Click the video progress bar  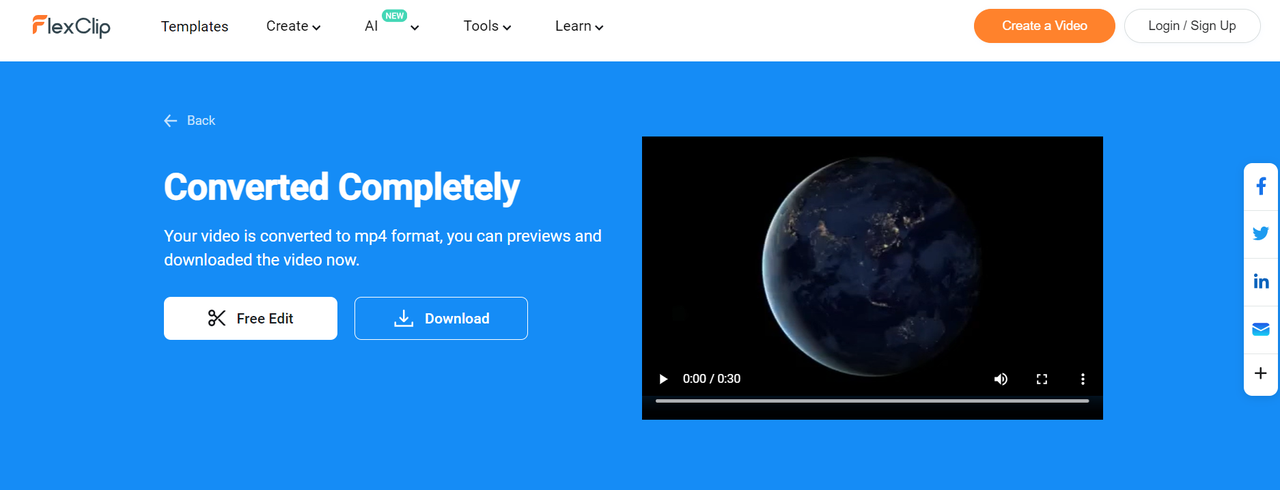coord(872,401)
